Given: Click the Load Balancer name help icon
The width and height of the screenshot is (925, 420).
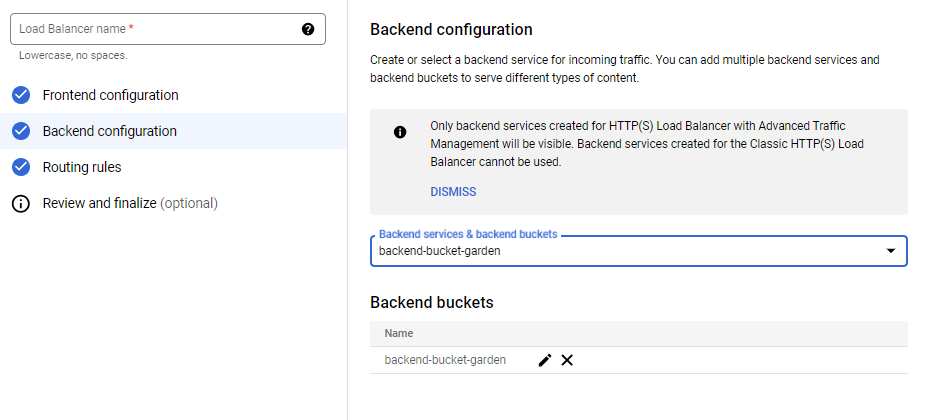Looking at the screenshot, I should [x=308, y=29].
